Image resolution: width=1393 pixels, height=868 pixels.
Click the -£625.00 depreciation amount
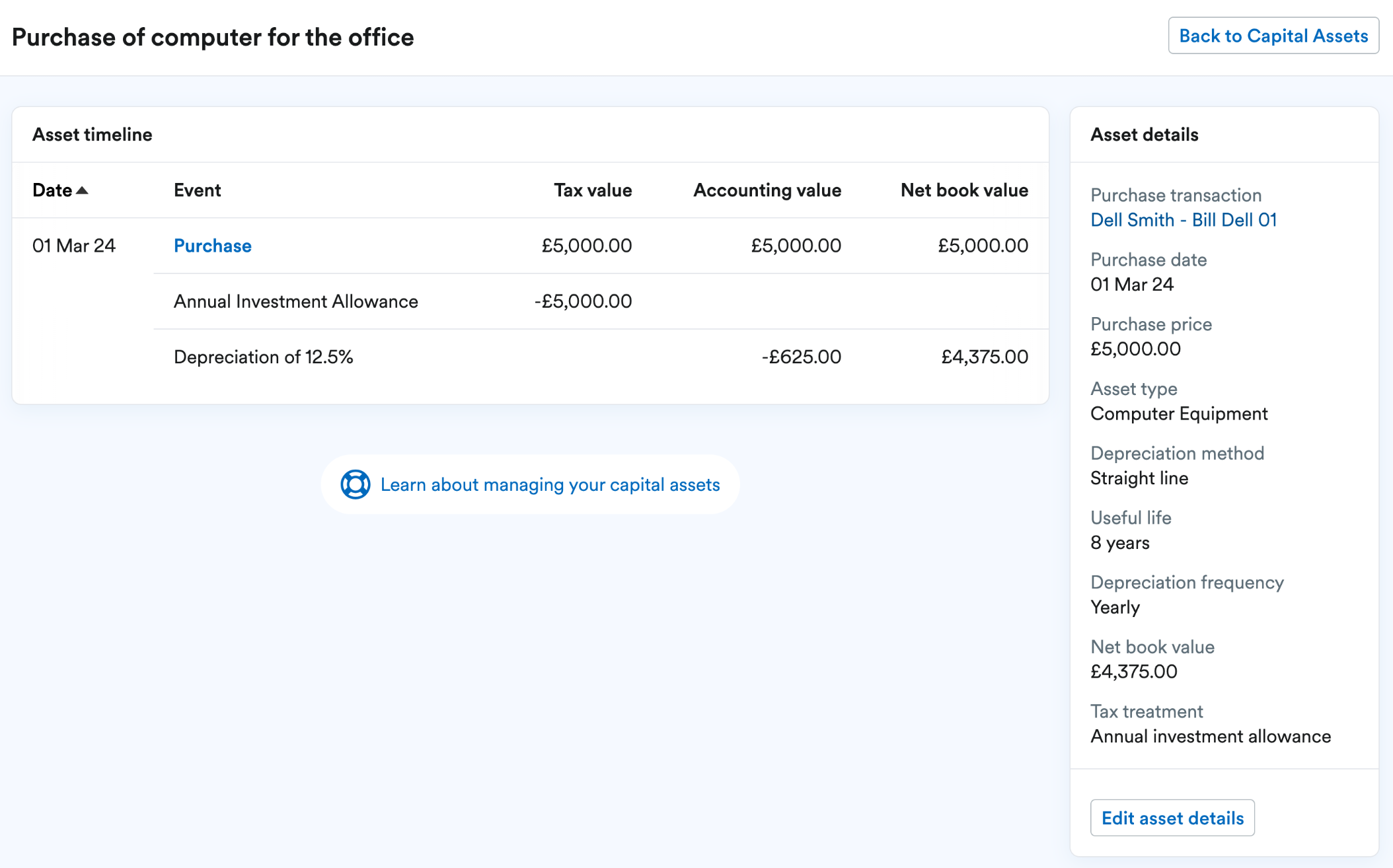pyautogui.click(x=801, y=357)
